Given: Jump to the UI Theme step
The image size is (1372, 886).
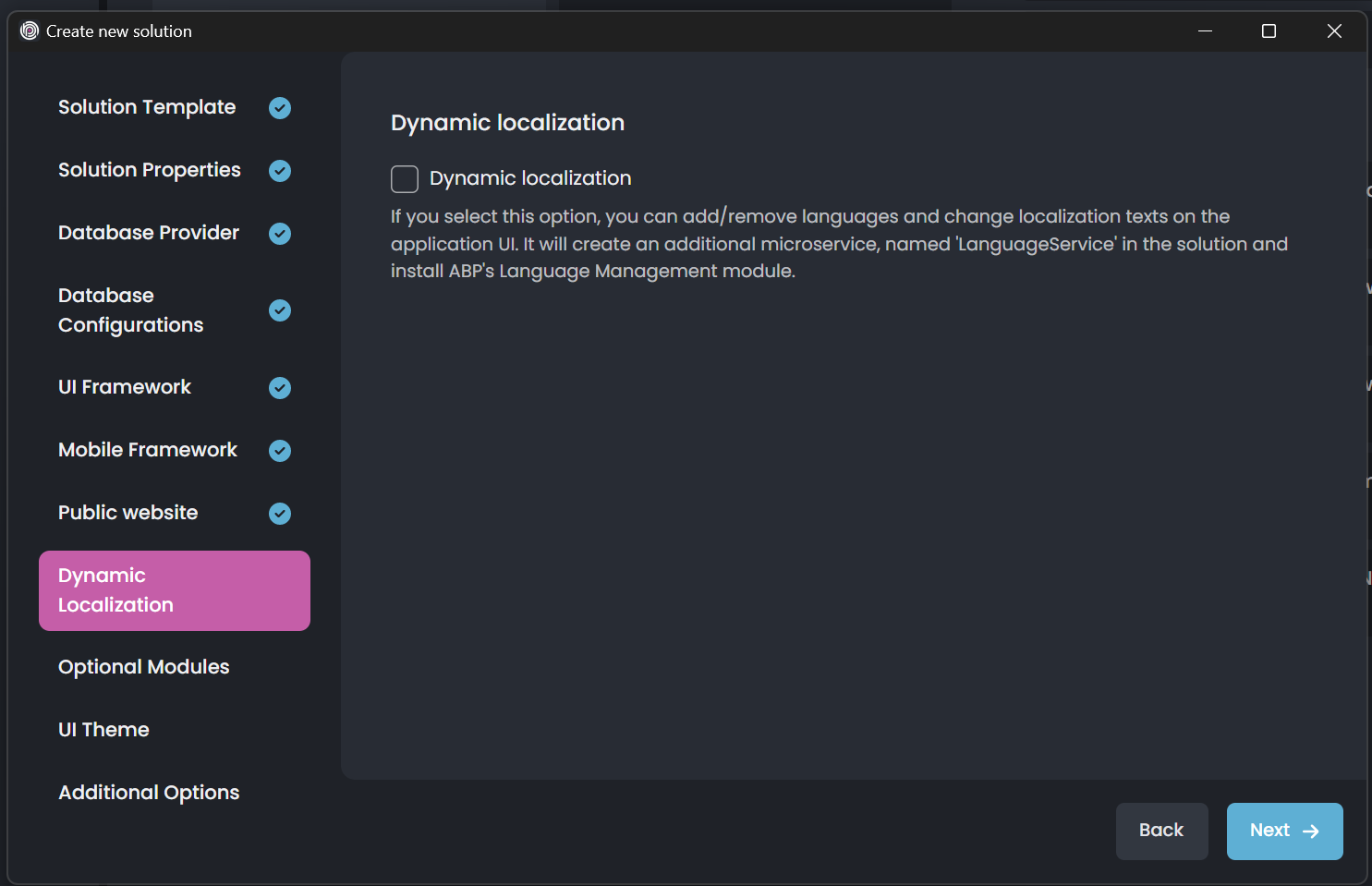Looking at the screenshot, I should (x=103, y=730).
